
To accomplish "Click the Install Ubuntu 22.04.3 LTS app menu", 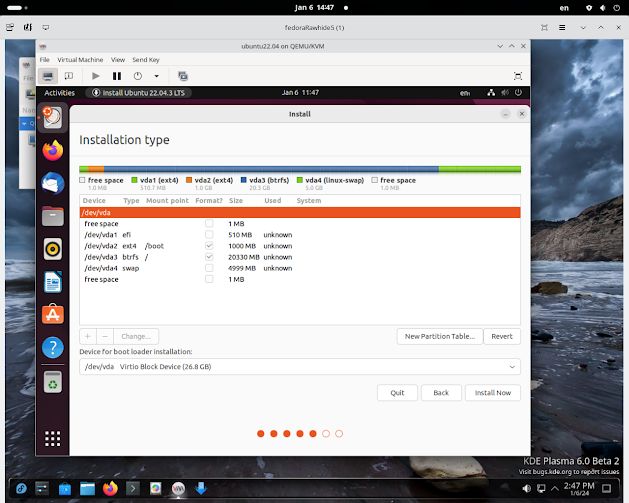I will pos(138,93).
